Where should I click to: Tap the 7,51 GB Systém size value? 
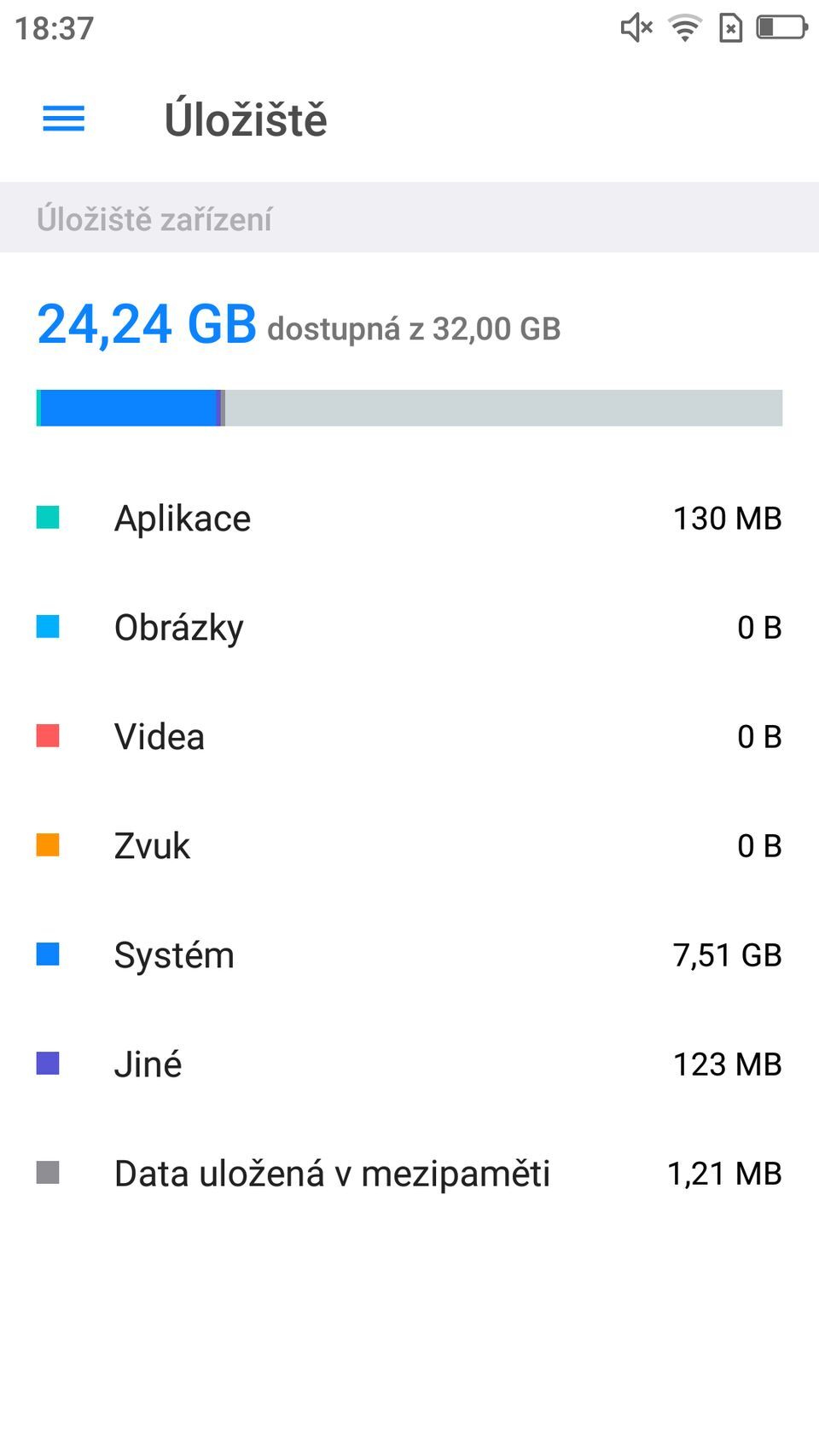click(727, 955)
